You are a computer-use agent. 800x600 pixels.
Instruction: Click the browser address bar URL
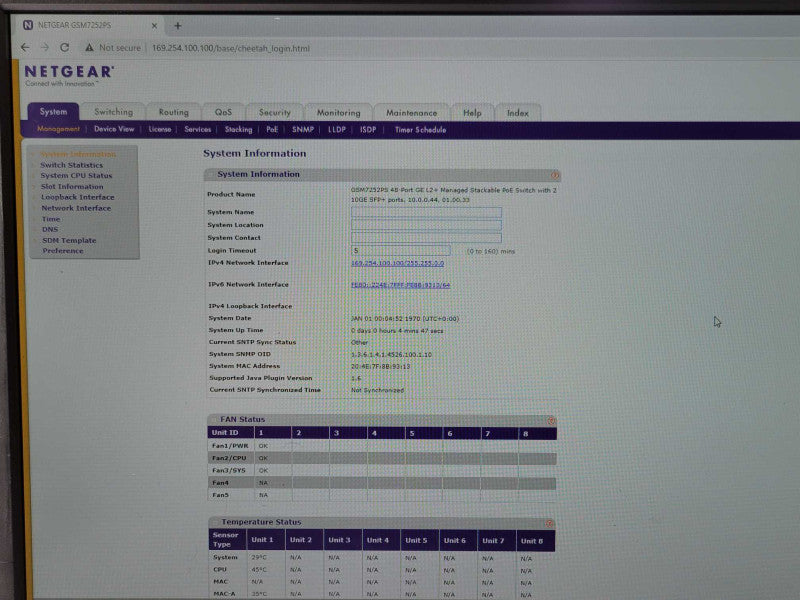231,48
